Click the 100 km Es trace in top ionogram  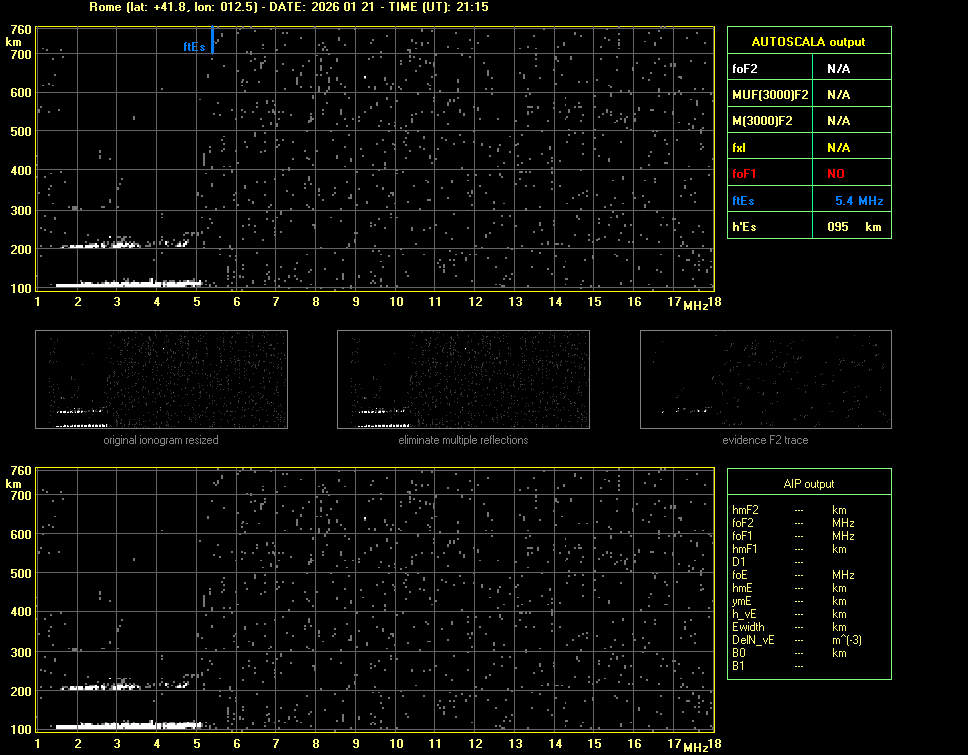128,284
